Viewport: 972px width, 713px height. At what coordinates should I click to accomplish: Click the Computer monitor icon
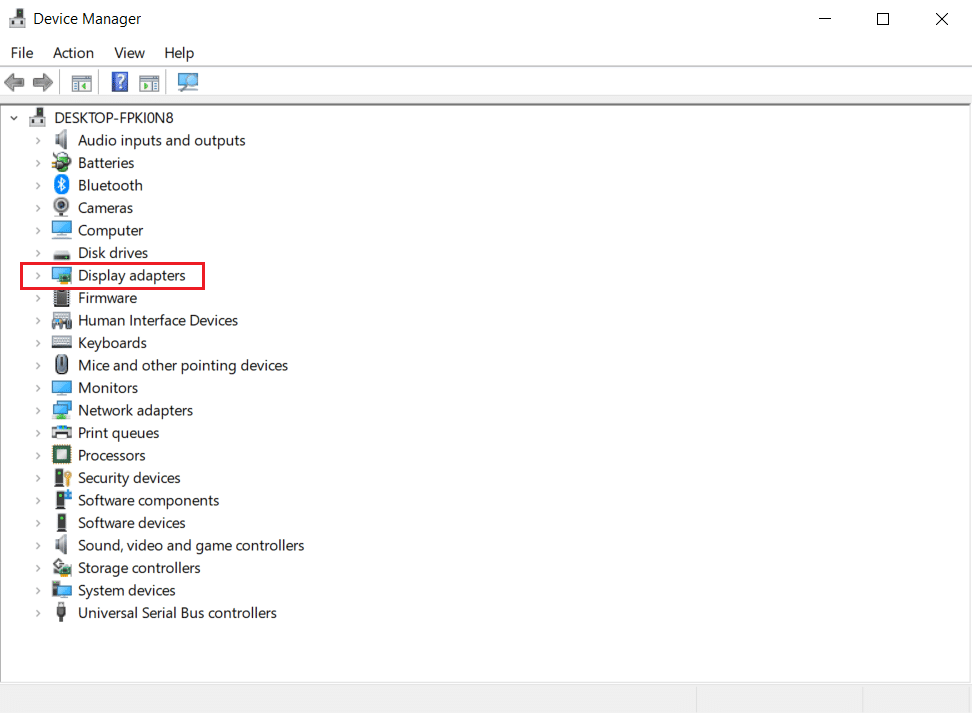[x=61, y=230]
